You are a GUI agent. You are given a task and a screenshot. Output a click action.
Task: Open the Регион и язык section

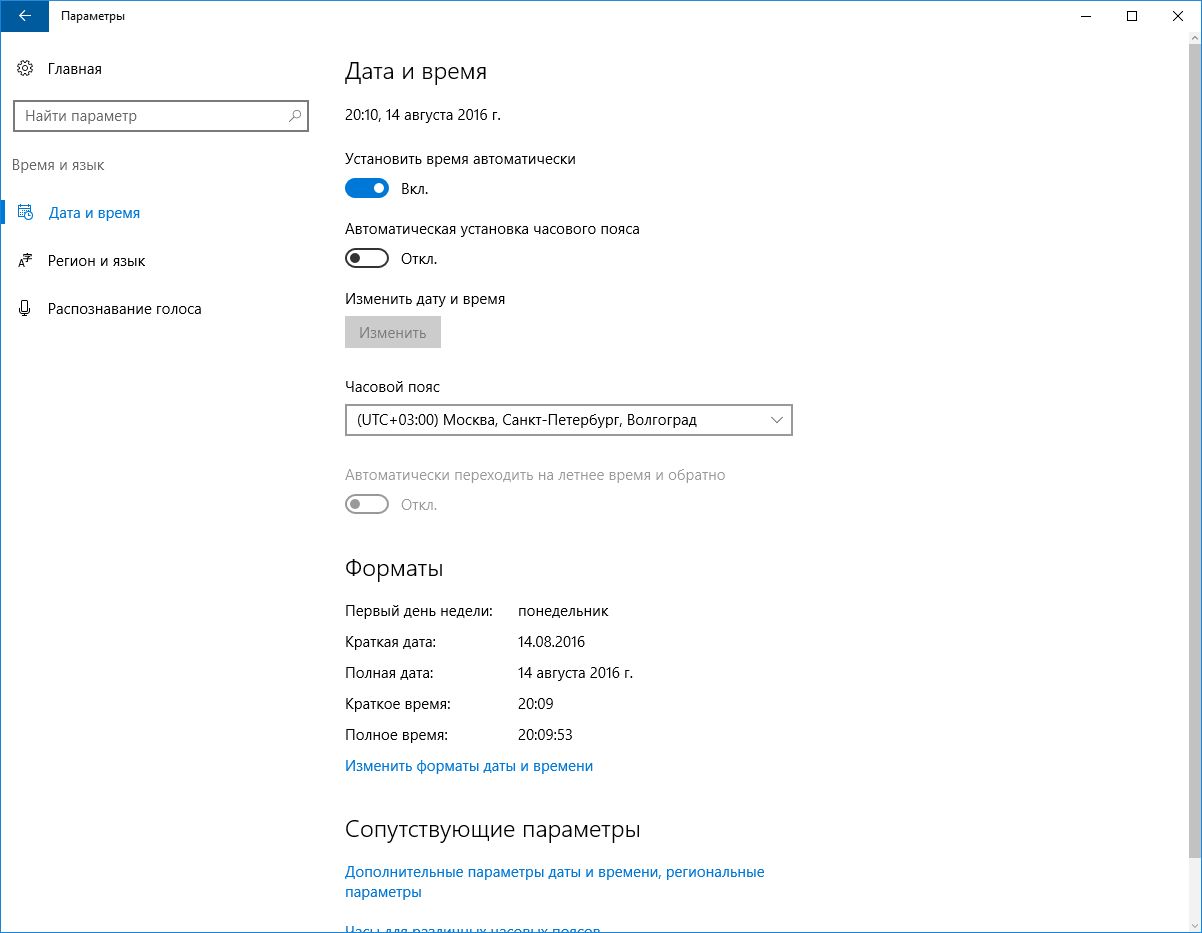click(x=96, y=261)
